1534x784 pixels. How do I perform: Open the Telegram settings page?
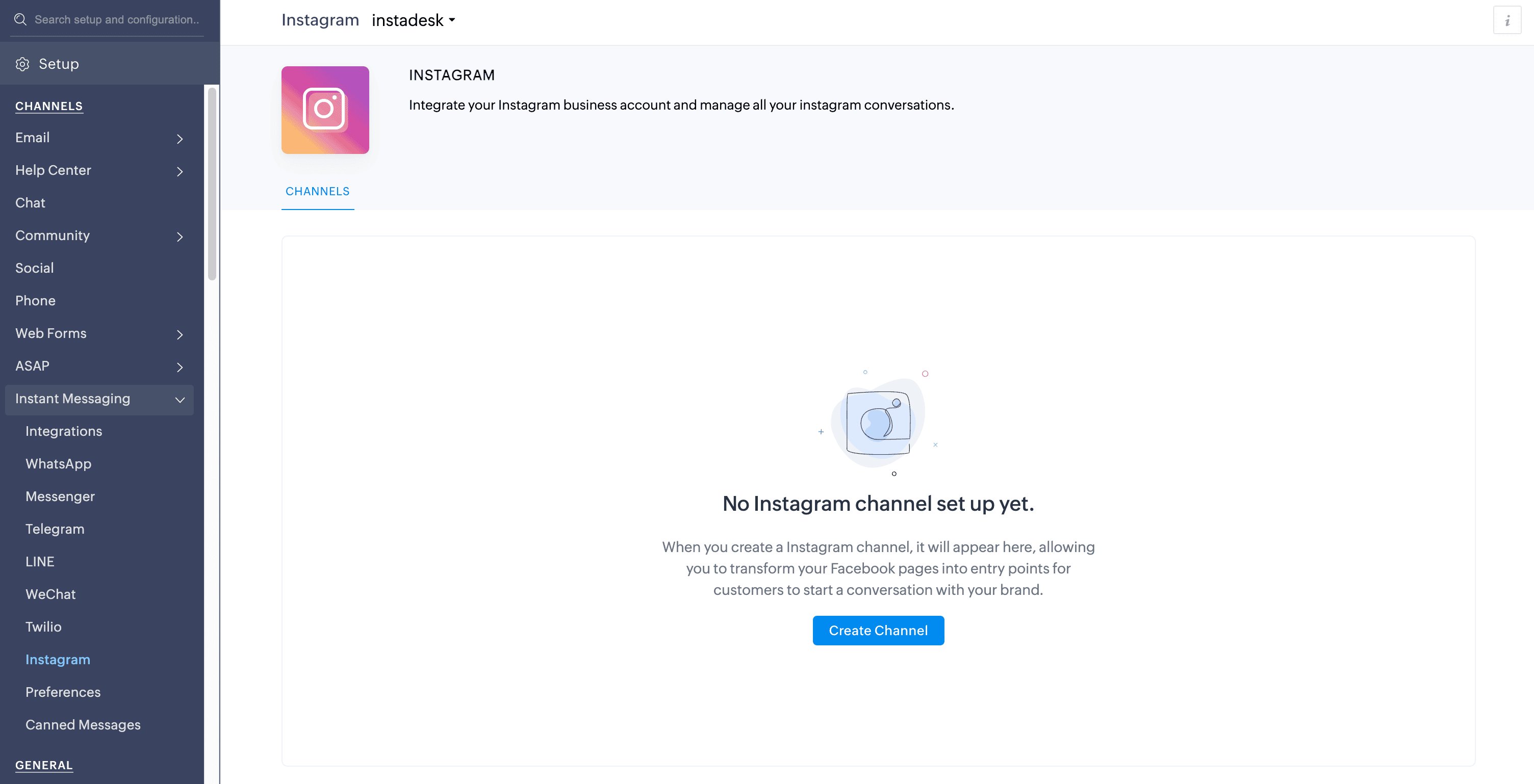coord(55,529)
